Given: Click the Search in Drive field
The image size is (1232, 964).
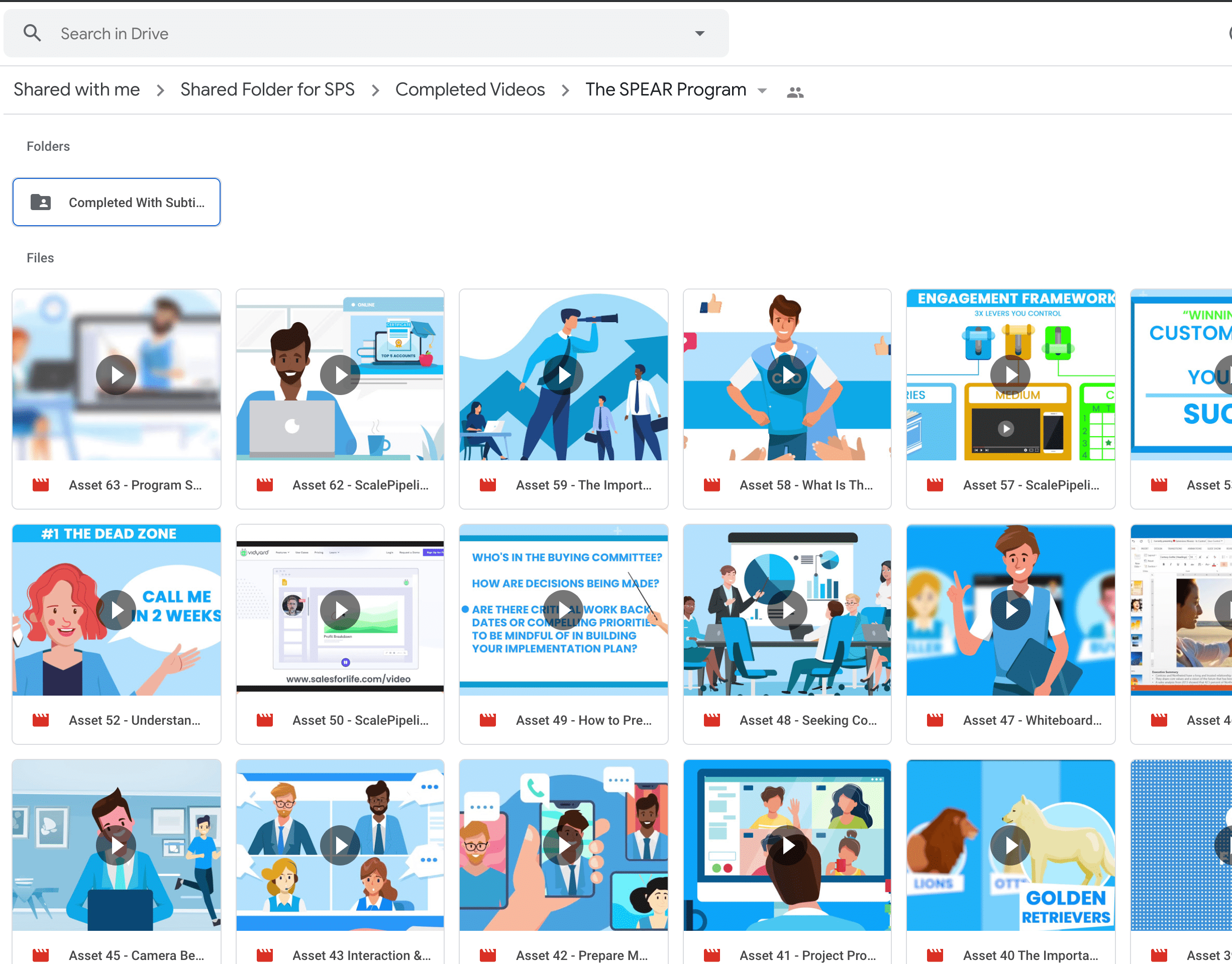Looking at the screenshot, I should pos(339,33).
